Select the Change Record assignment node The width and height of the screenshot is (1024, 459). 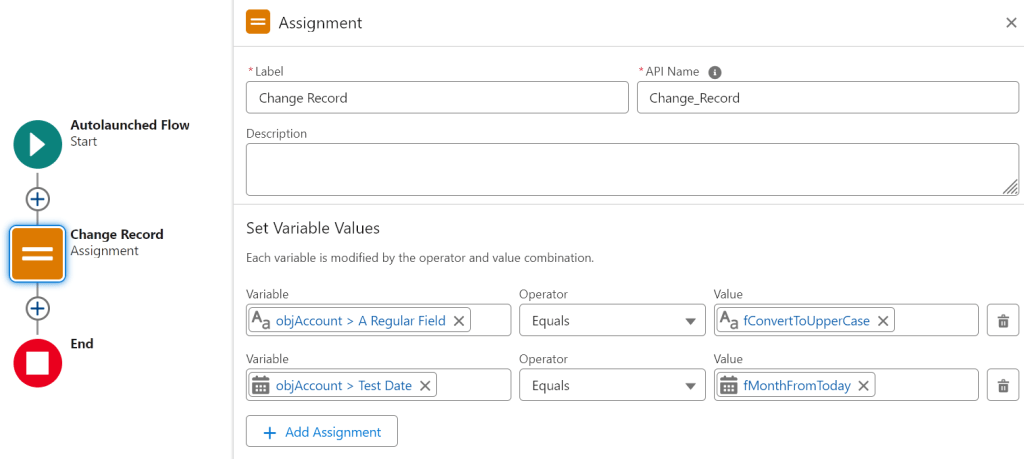coord(38,253)
